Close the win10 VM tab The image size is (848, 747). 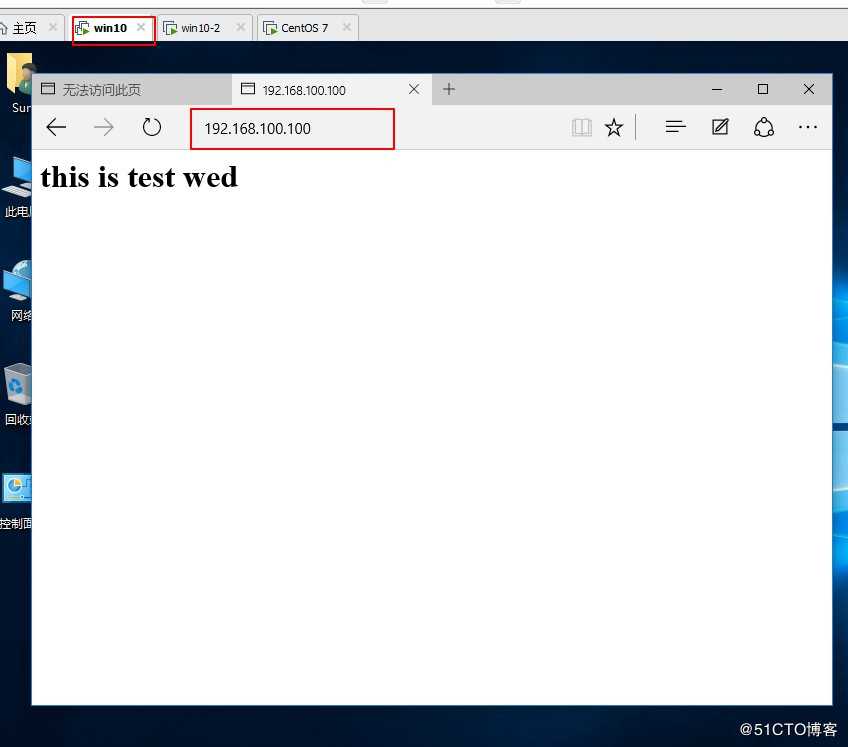(x=141, y=27)
